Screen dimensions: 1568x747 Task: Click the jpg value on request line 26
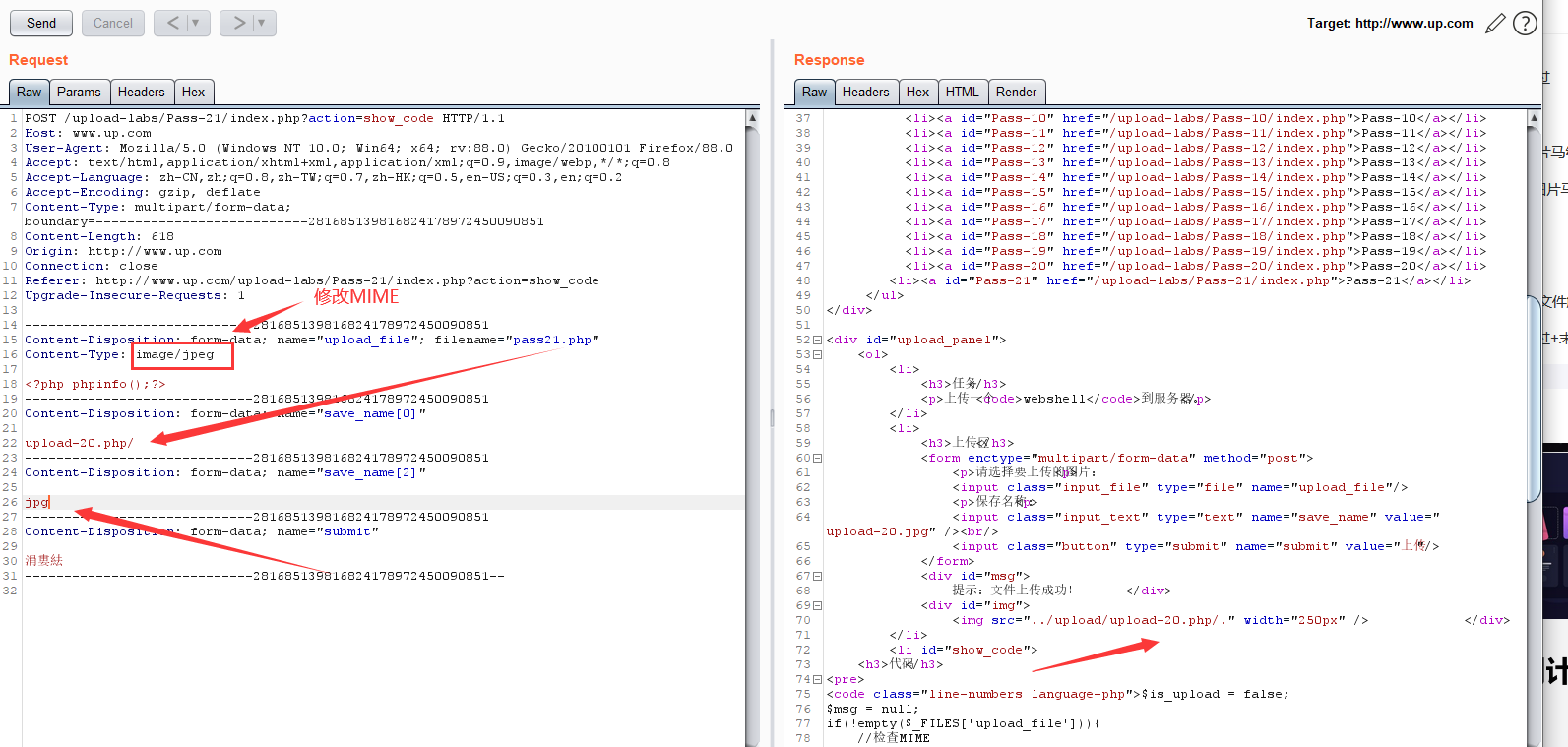[x=36, y=502]
